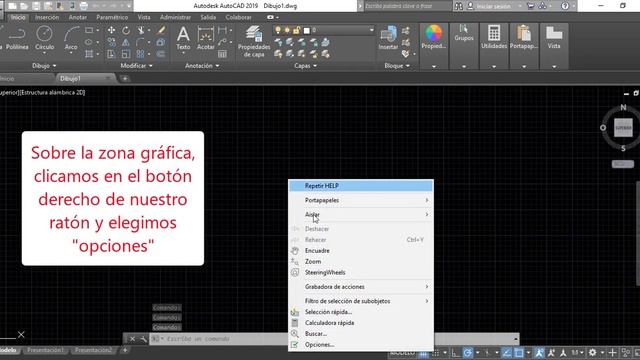Viewport: 640px width, 360px height.
Task: Click the layer color swatch in layer dropdown
Action: pos(307,30)
